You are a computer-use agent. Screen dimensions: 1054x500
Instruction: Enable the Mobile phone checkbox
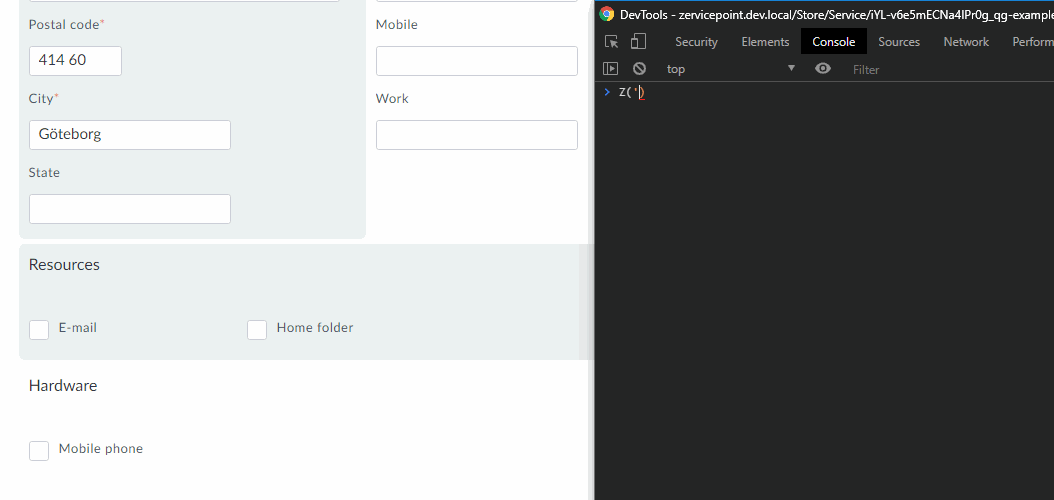tap(39, 451)
